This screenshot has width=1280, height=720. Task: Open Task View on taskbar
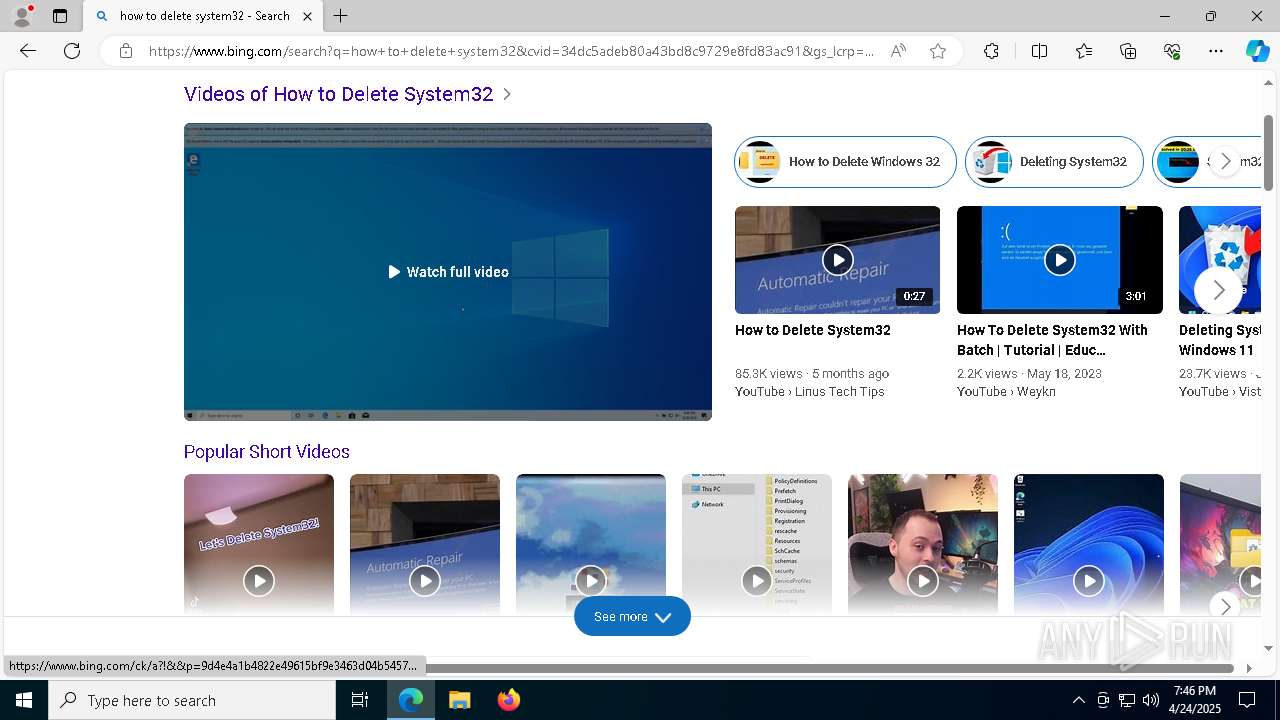360,700
